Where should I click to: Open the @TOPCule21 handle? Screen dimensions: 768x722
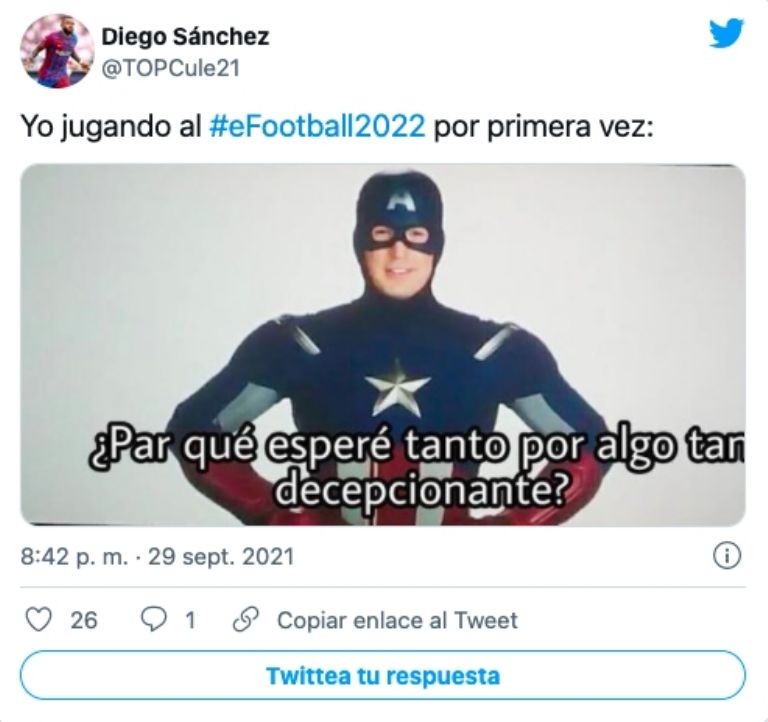171,68
